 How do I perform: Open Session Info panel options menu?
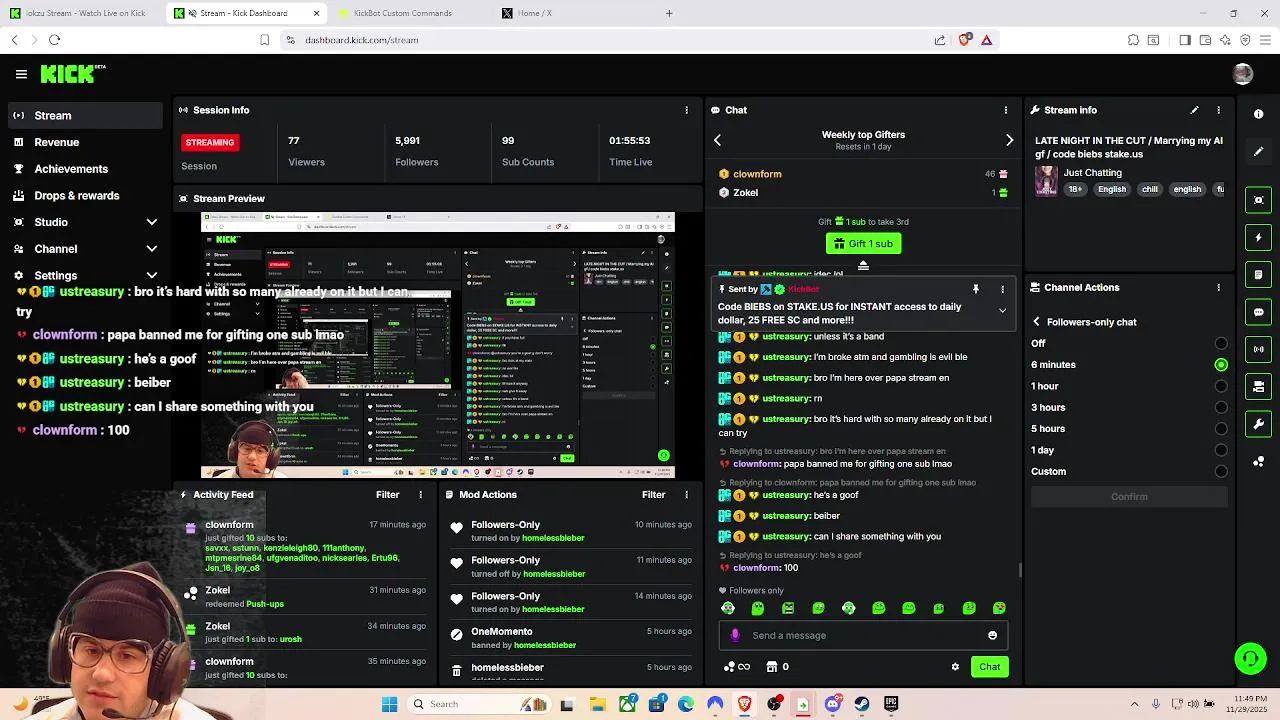(x=686, y=110)
